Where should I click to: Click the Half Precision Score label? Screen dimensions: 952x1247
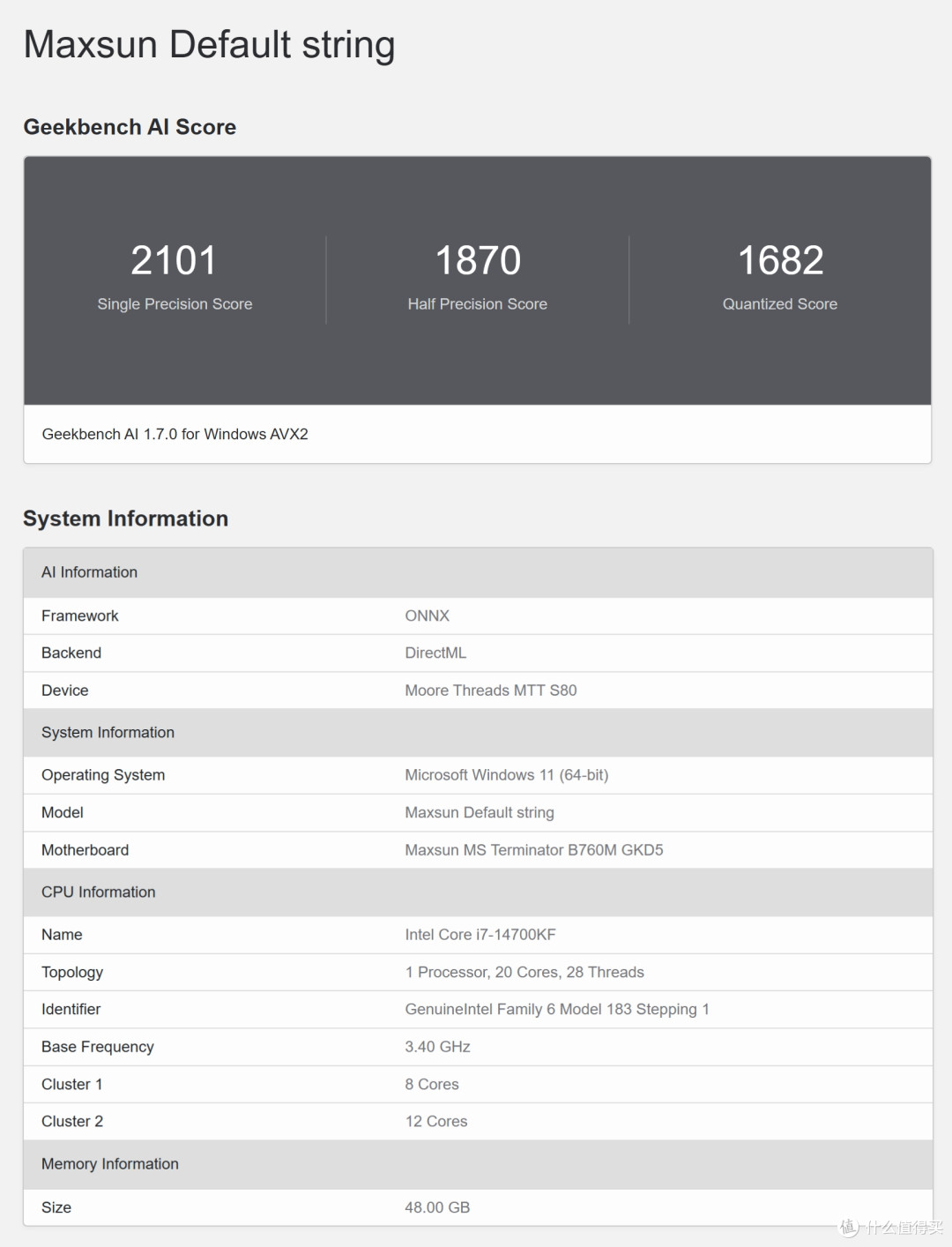478,303
